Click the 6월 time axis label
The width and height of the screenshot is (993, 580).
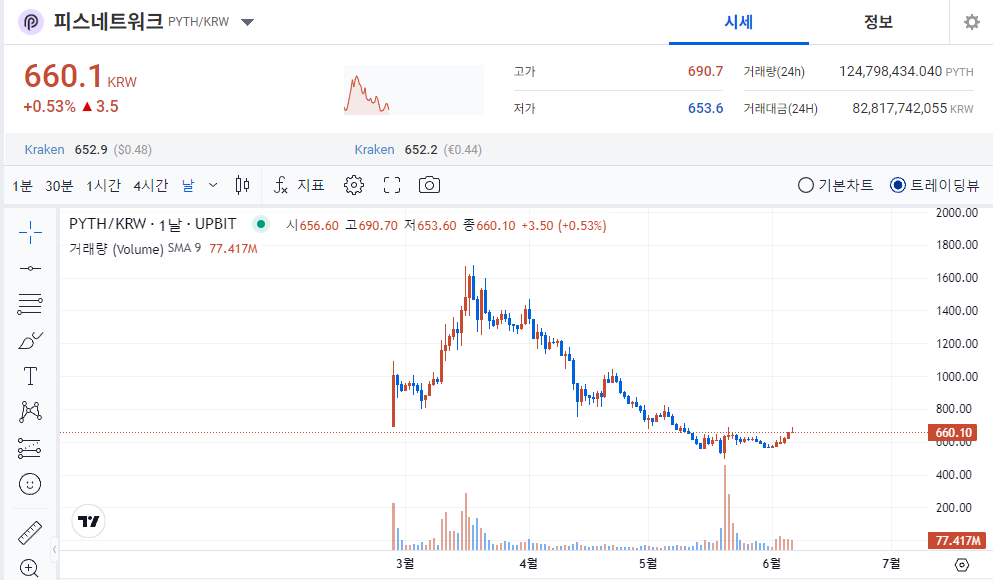pyautogui.click(x=771, y=564)
